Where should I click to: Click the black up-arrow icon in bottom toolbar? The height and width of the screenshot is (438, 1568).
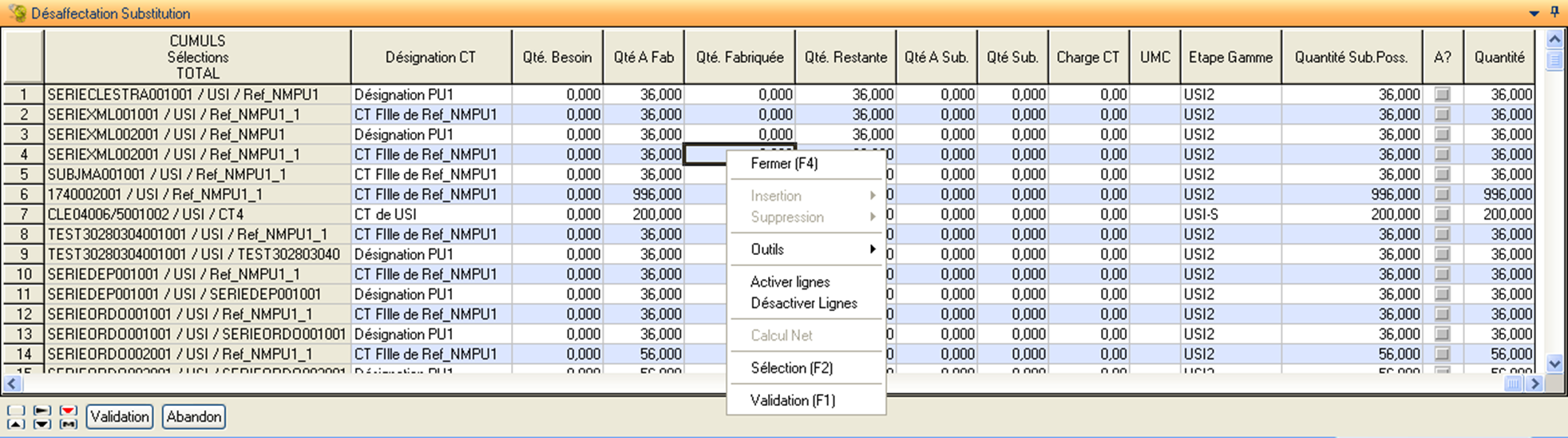(x=15, y=424)
